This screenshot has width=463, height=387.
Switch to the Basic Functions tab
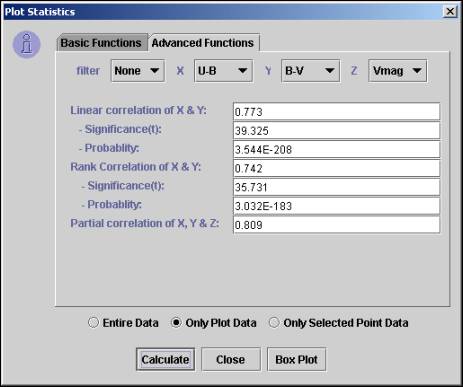point(101,43)
